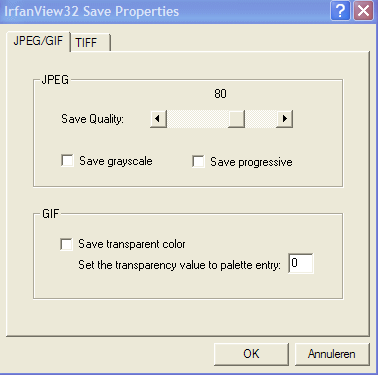Click the 'Save transparent color' label text

(x=132, y=244)
